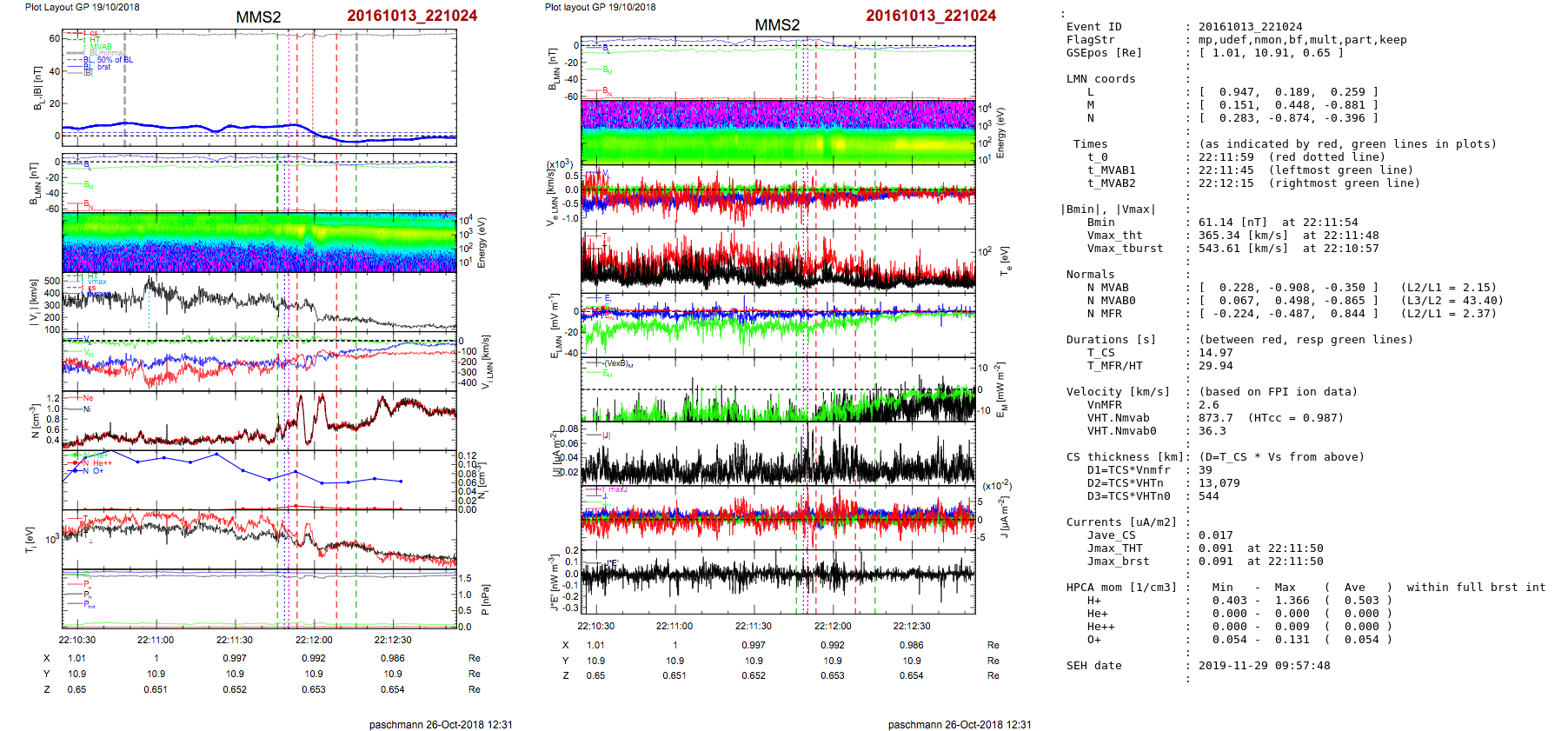
Task: Select the t_MVAB2 value '22:12:15 (rightmost green line)'
Action: [x=1309, y=183]
